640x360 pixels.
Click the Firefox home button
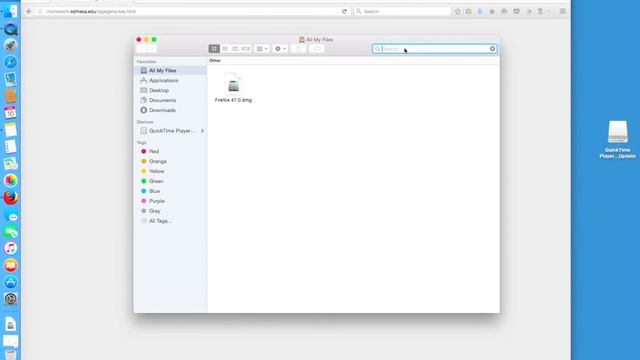(492, 11)
